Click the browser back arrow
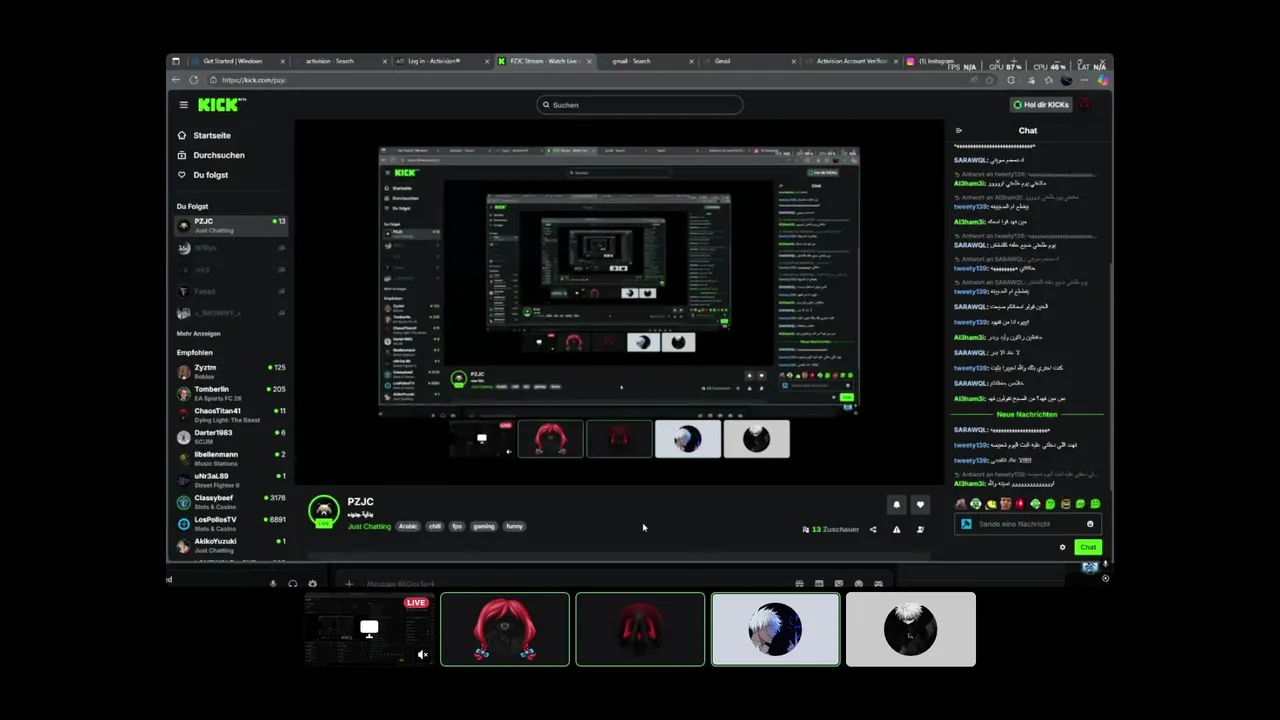This screenshot has width=1280, height=720. 176,80
